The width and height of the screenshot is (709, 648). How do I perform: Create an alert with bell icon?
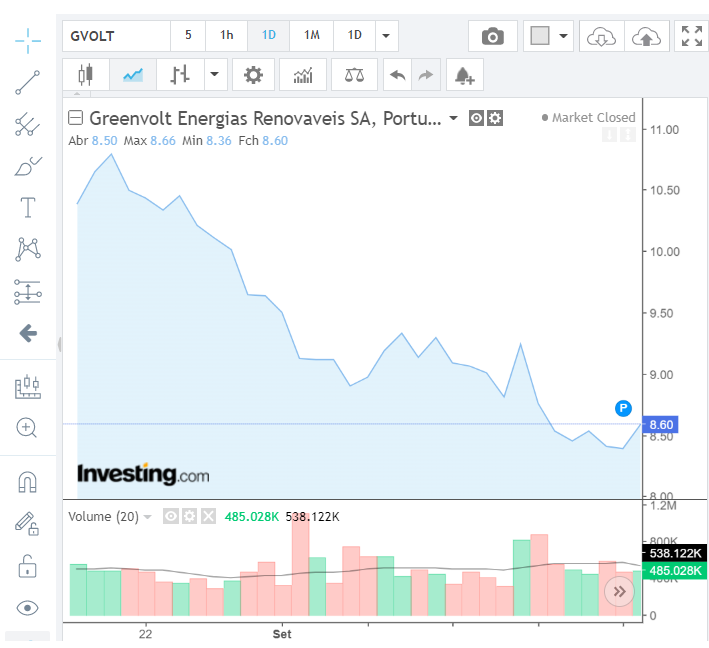point(464,75)
